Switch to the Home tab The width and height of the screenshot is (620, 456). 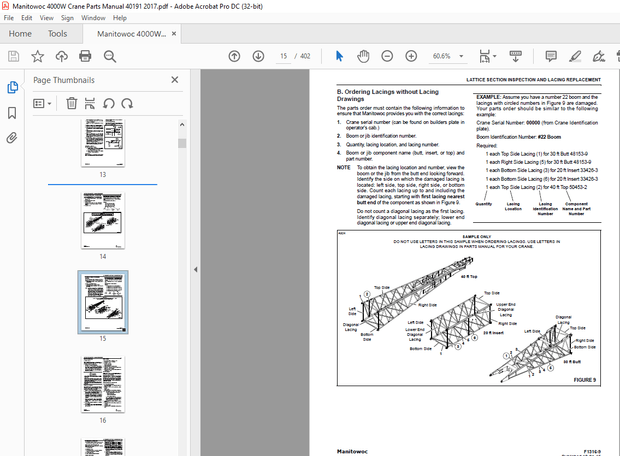click(20, 34)
